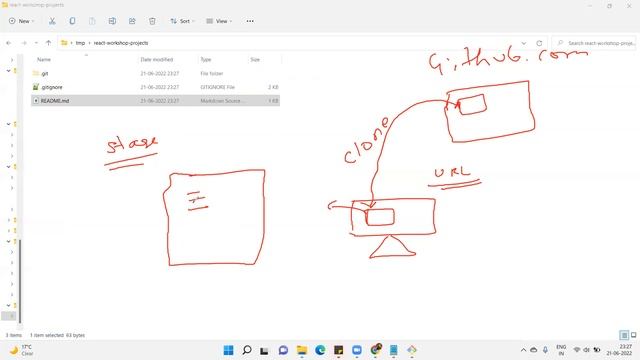Go back with the Back arrow

9,43
